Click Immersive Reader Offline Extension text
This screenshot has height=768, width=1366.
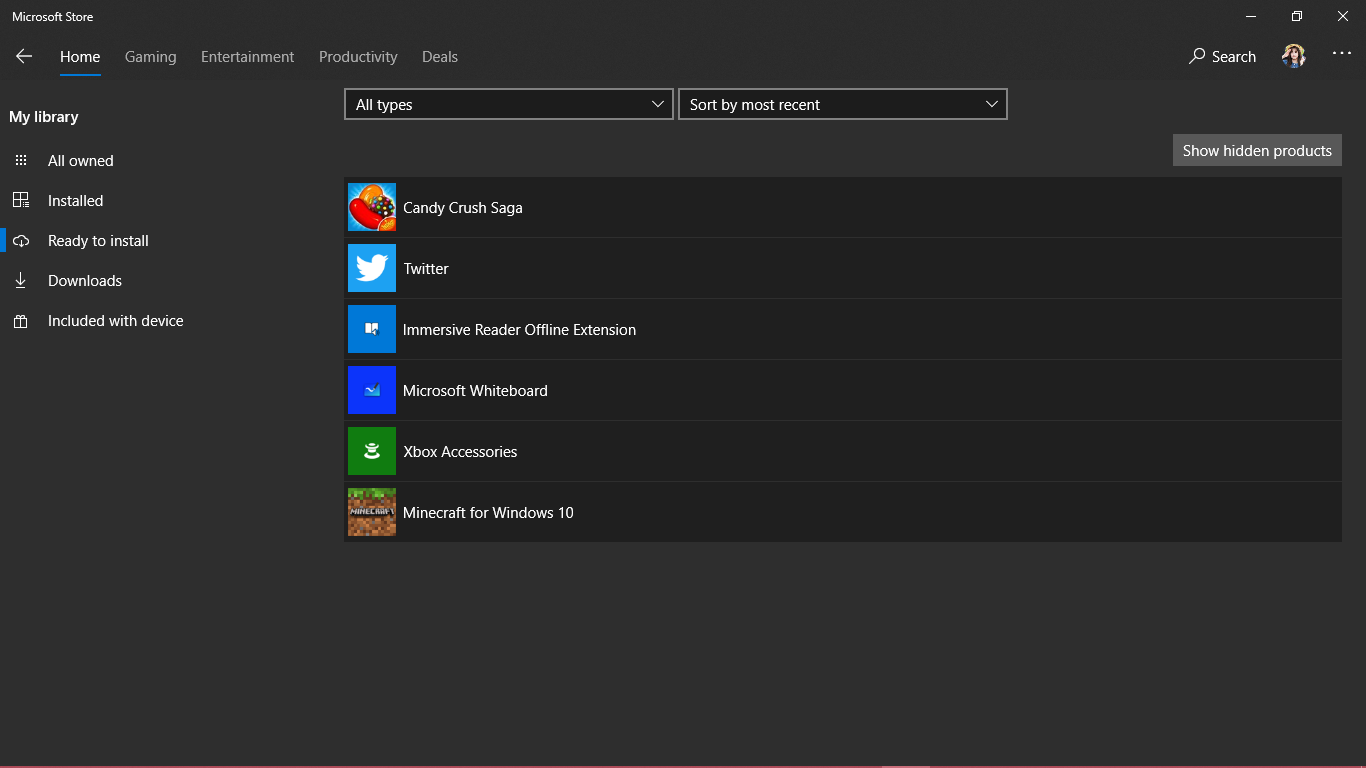pyautogui.click(x=519, y=330)
